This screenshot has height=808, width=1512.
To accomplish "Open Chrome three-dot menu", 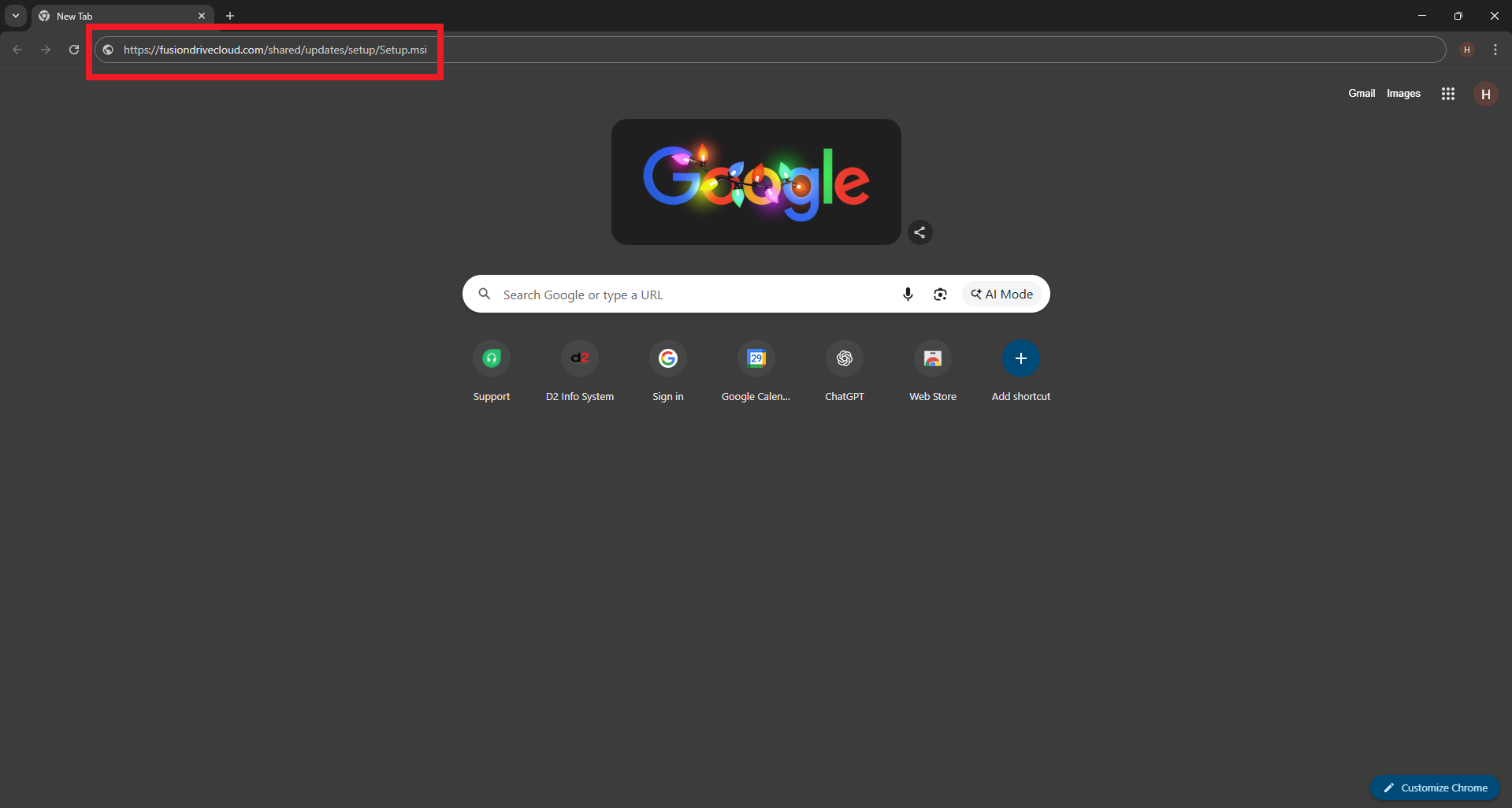I will coord(1495,50).
